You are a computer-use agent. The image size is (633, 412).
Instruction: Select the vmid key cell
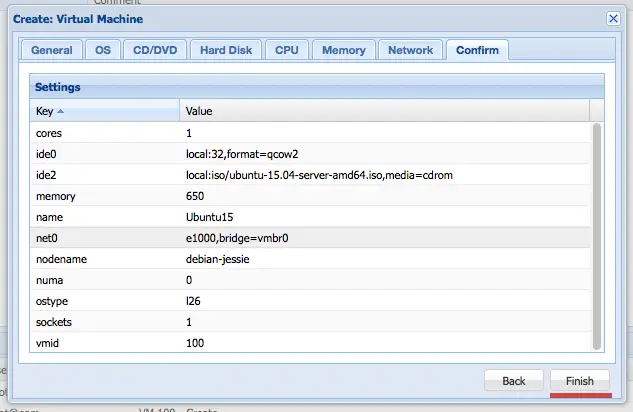click(105, 343)
